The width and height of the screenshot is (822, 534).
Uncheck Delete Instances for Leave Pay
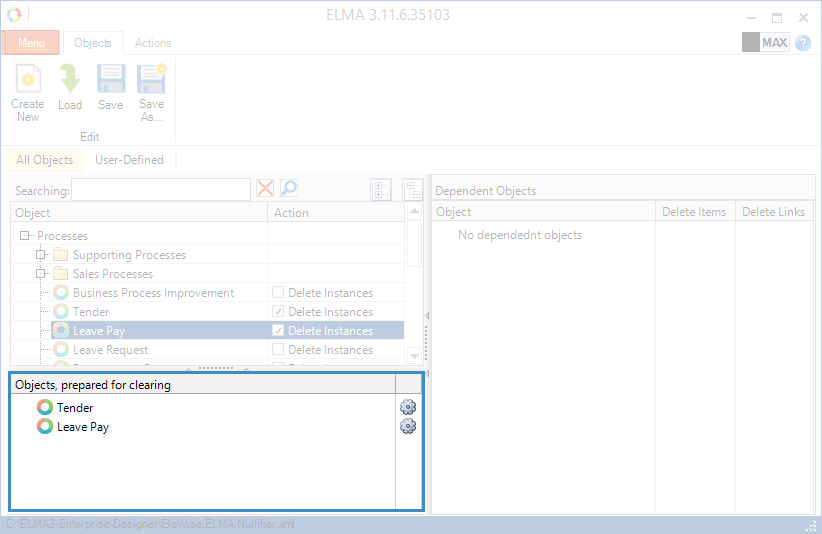(x=279, y=331)
